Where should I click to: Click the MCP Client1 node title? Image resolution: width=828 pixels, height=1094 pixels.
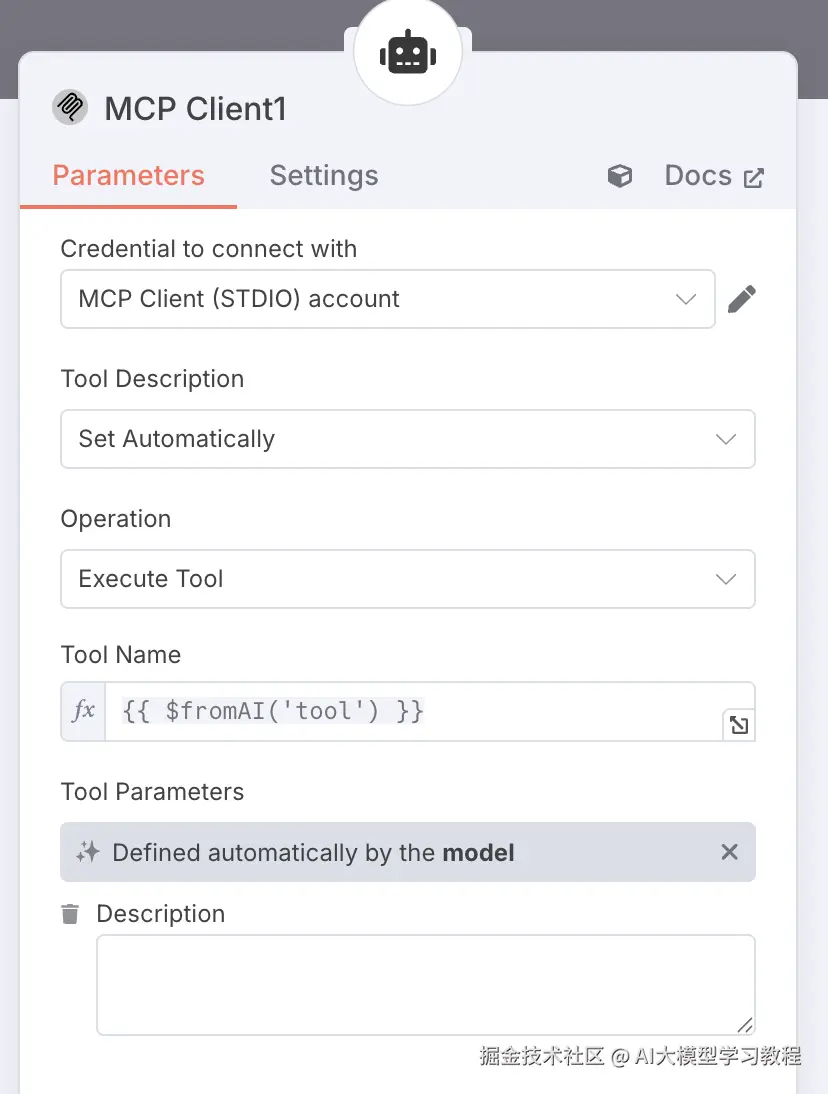pyautogui.click(x=196, y=108)
